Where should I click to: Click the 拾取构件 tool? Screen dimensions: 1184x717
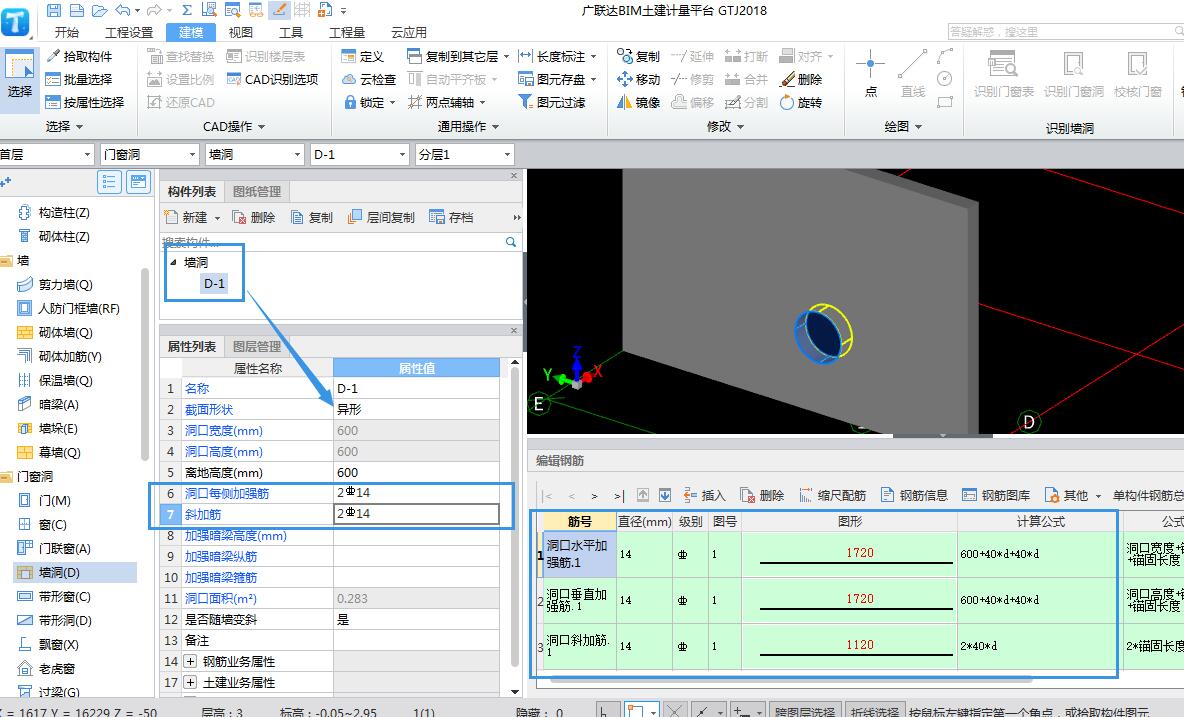tap(79, 57)
